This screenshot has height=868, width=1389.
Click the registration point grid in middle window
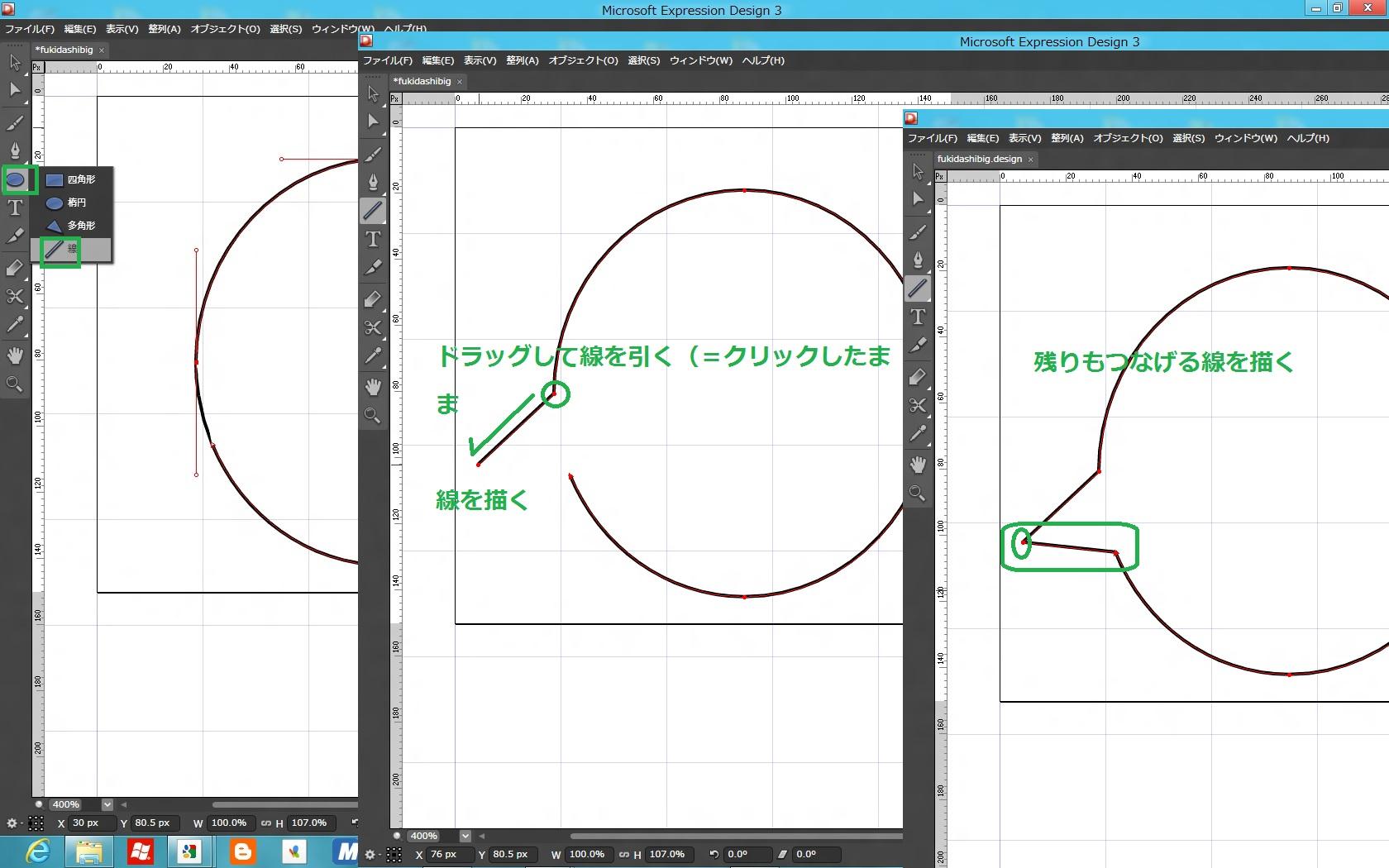tap(394, 855)
